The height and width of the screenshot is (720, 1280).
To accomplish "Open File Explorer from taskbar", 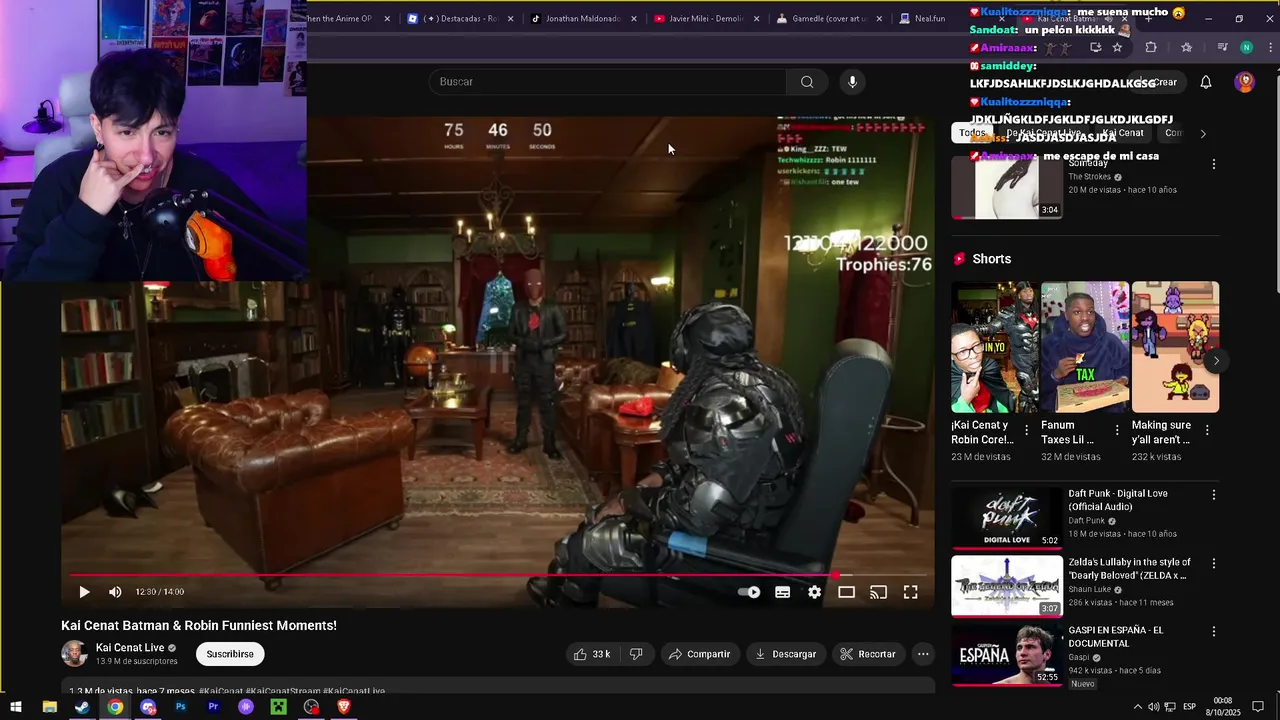I will tap(49, 707).
